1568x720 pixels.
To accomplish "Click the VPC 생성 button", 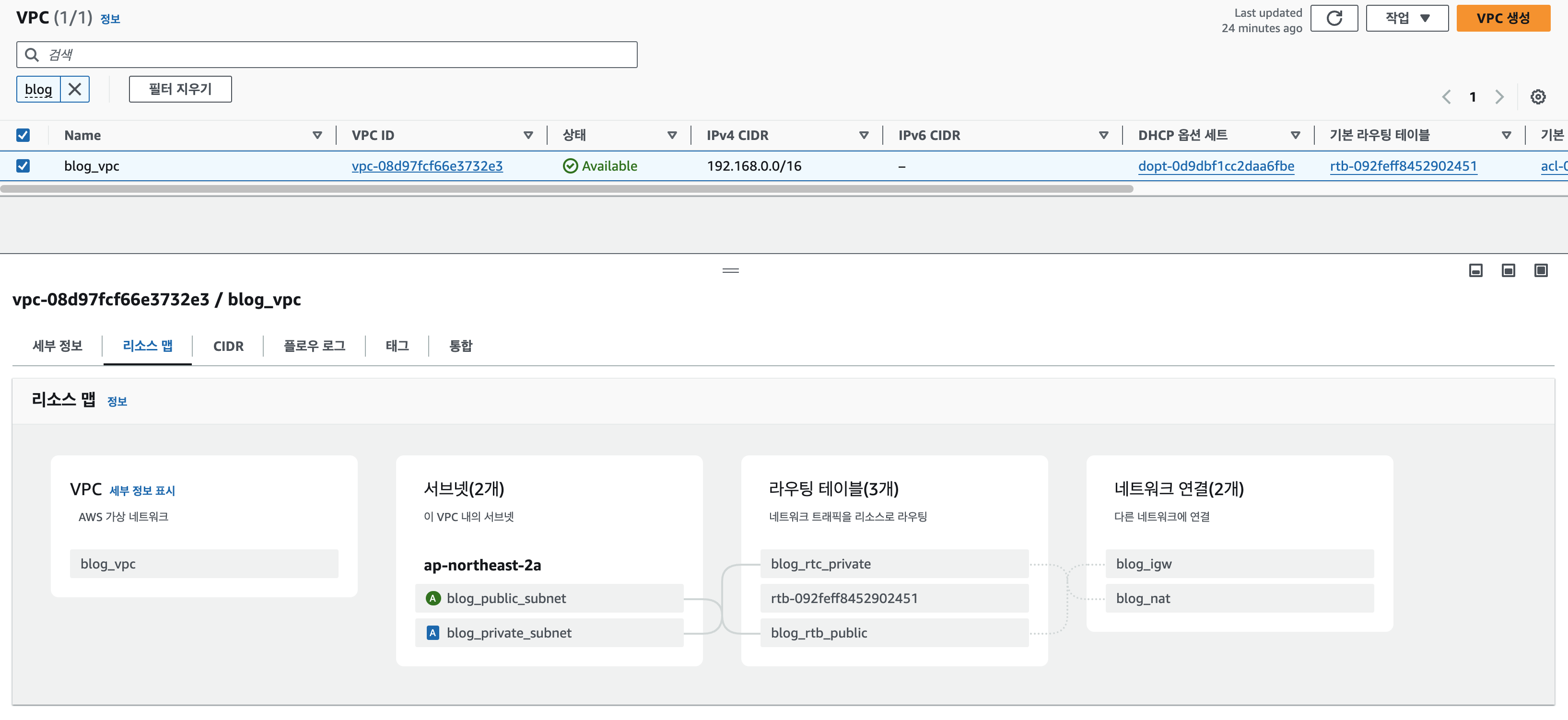I will coord(1502,18).
